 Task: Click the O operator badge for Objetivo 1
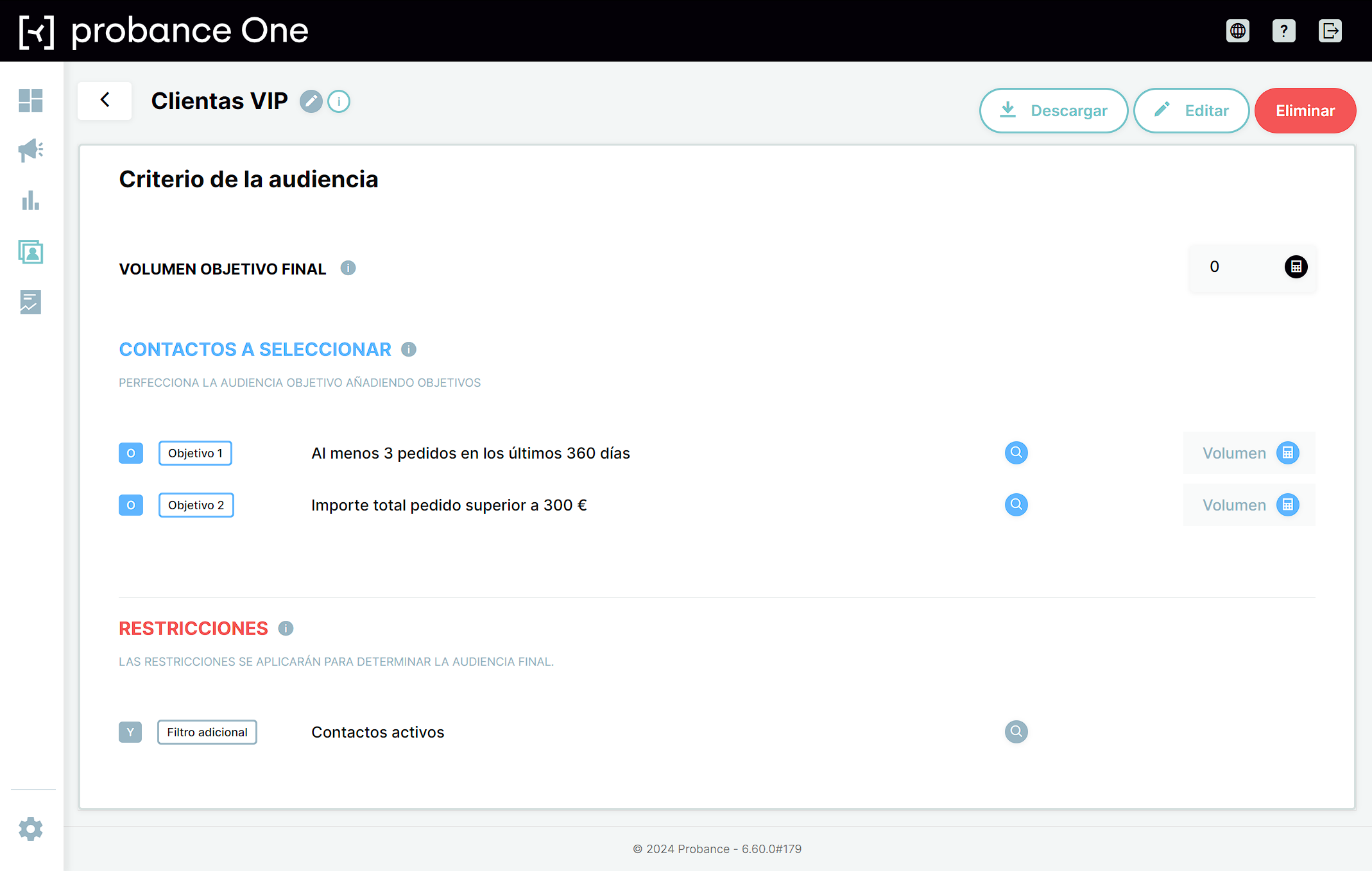[x=131, y=453]
